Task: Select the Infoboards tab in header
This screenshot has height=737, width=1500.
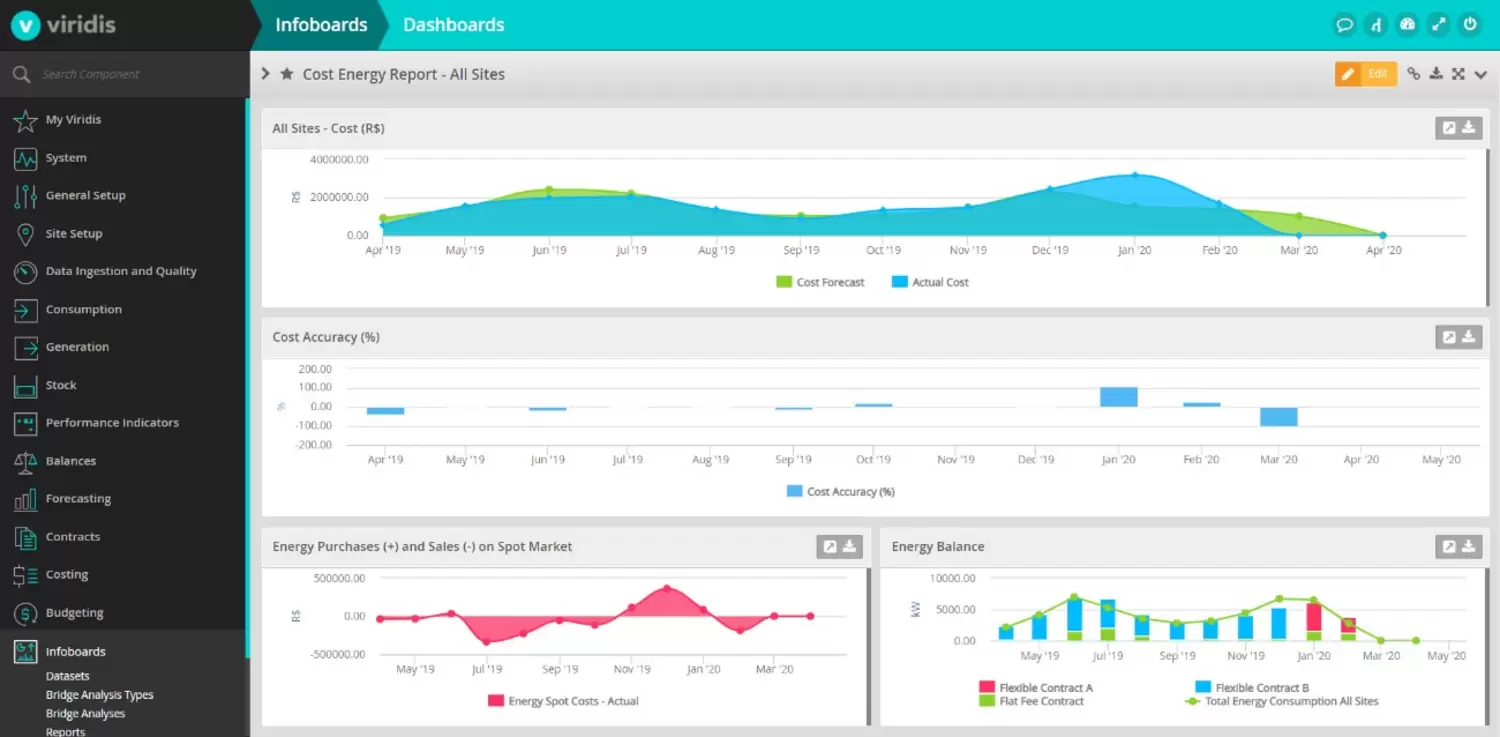Action: pos(321,25)
